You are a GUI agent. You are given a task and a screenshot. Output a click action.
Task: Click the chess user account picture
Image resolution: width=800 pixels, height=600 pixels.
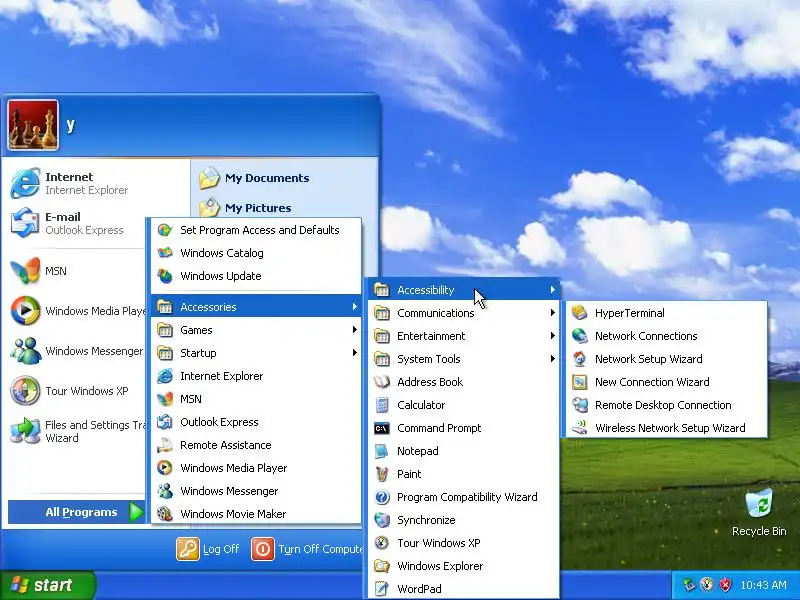[x=33, y=125]
